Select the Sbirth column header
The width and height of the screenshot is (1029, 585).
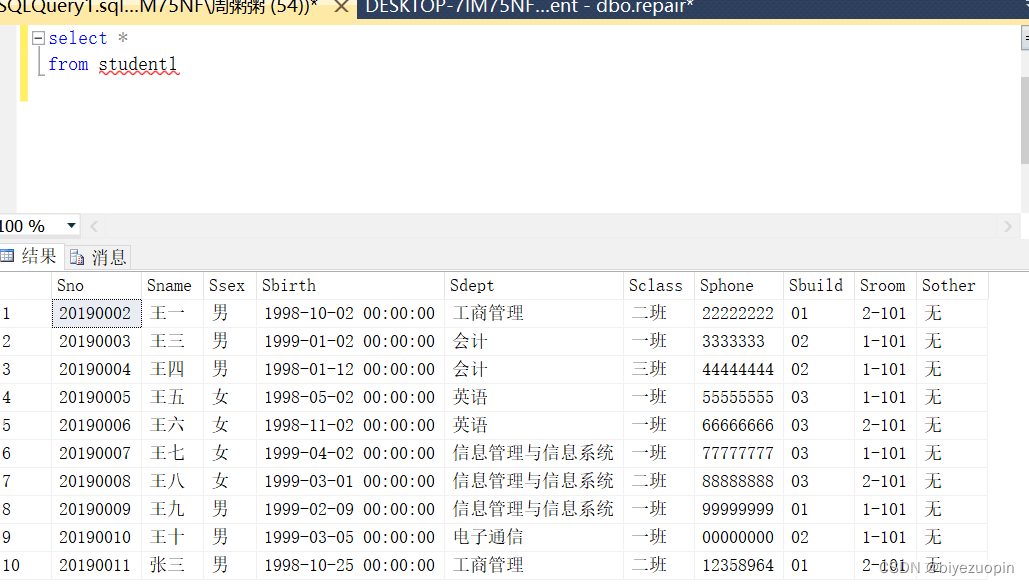350,286
